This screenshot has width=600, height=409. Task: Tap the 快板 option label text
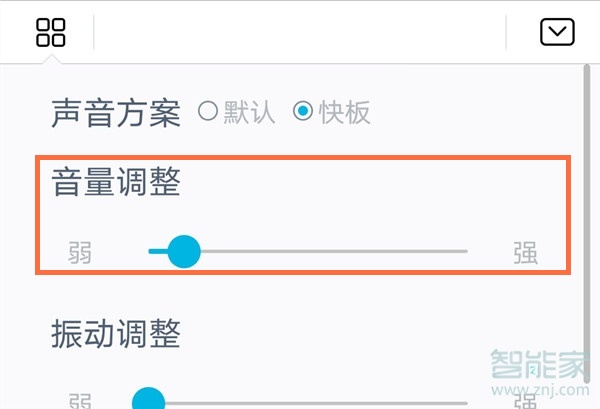coord(345,112)
